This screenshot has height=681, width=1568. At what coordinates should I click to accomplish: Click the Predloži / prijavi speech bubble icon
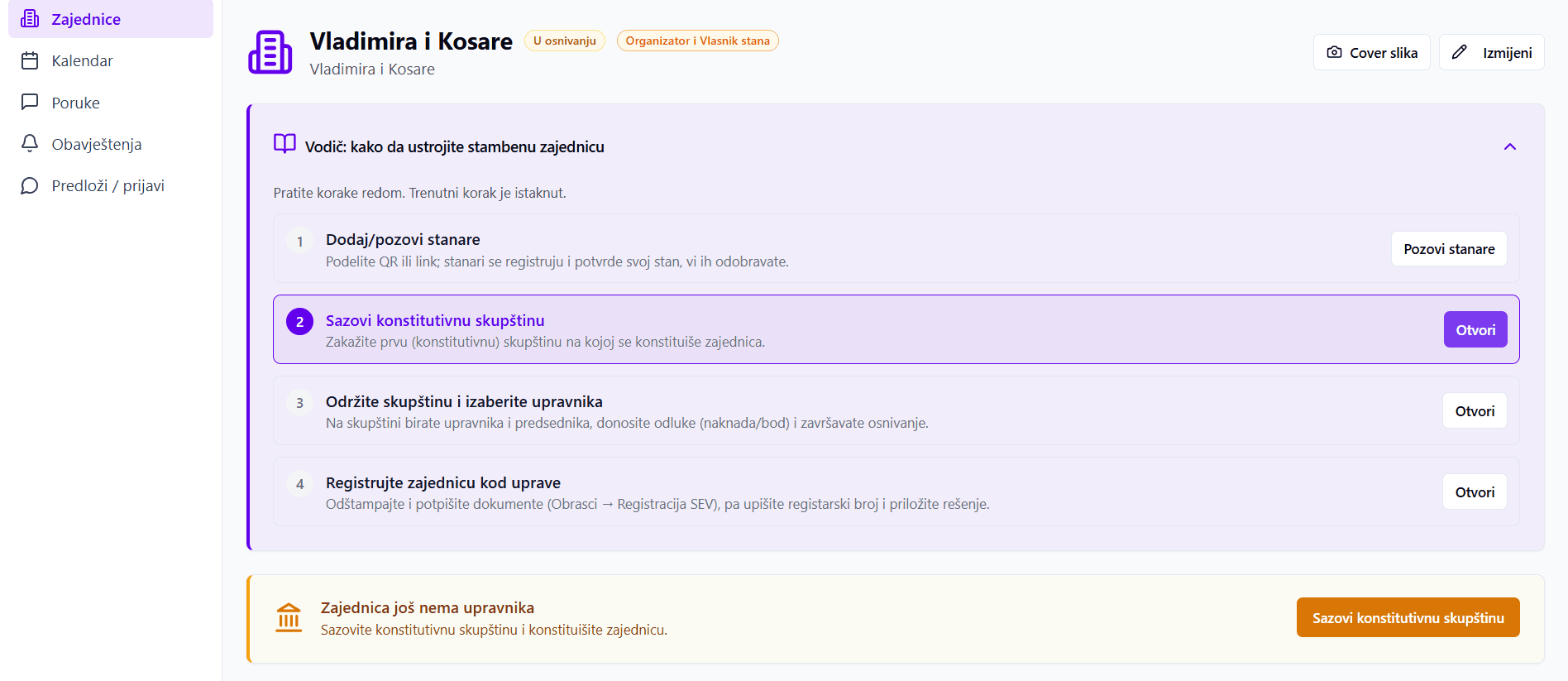pos(30,185)
